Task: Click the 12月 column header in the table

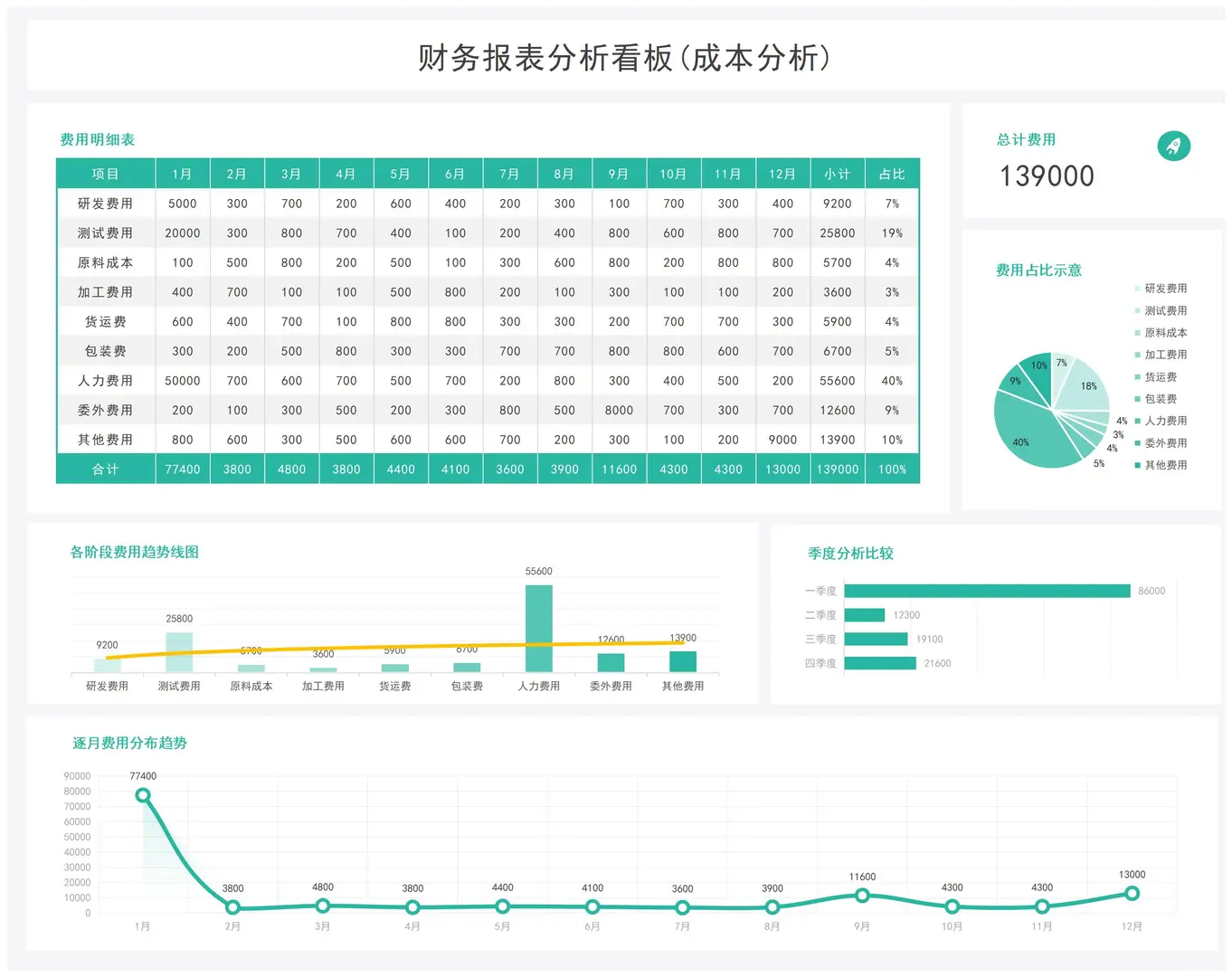Action: [x=782, y=174]
